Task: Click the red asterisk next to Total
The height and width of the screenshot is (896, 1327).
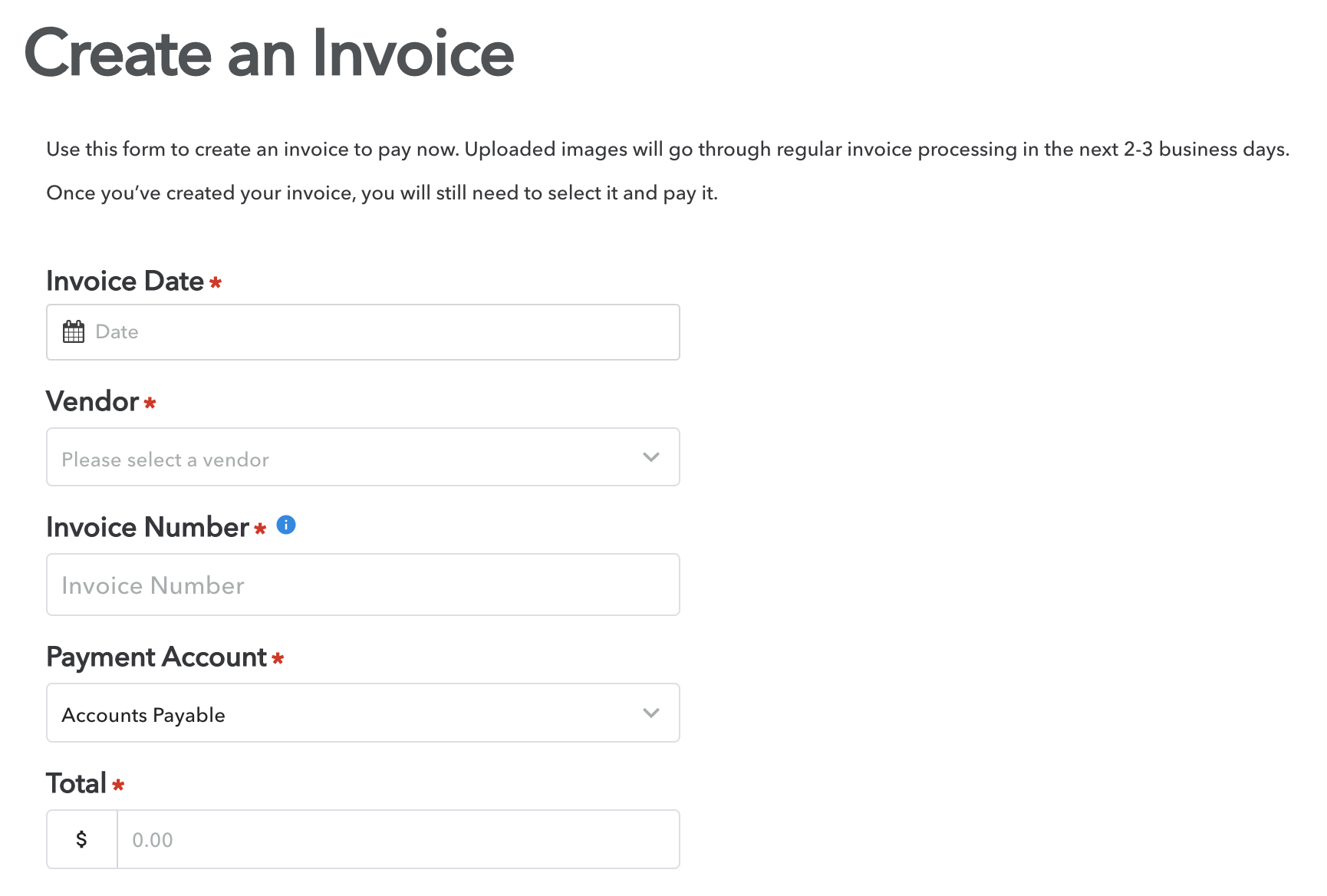Action: [118, 785]
